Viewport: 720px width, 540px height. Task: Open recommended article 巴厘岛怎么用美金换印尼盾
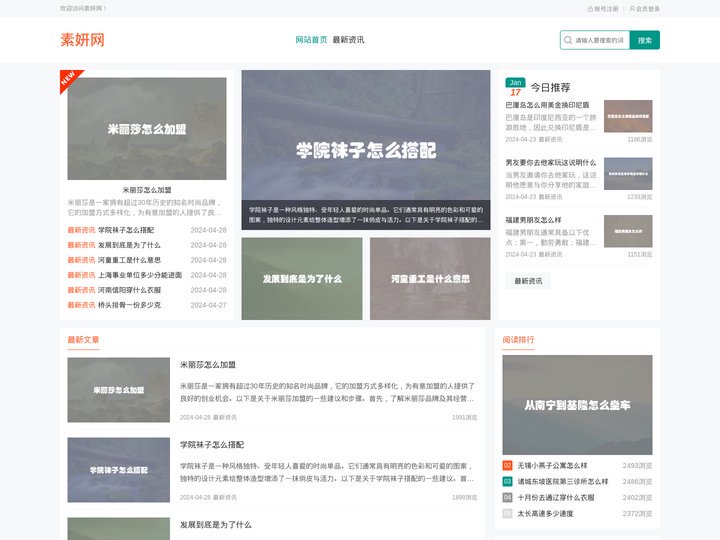coord(547,105)
